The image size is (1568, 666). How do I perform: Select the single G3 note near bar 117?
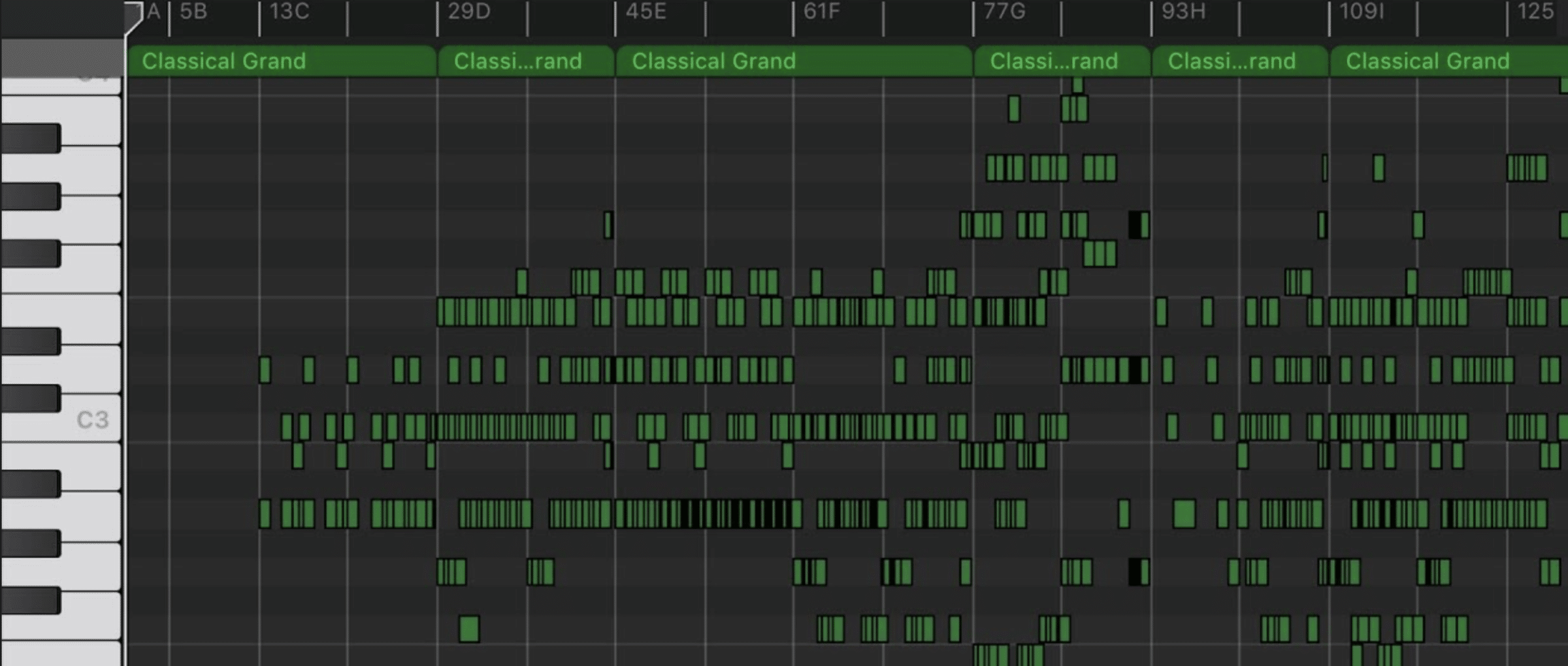[1418, 225]
